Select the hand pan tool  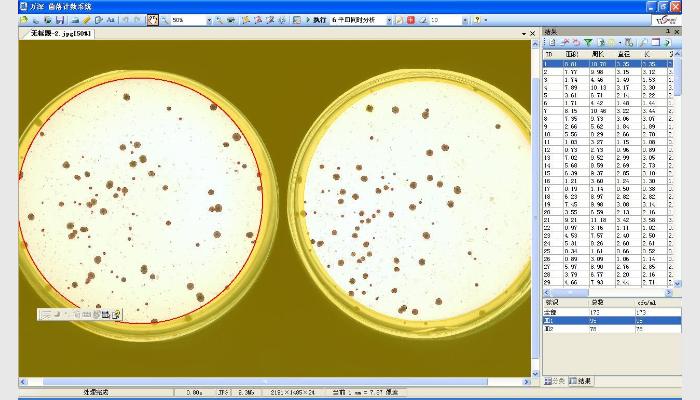[x=152, y=20]
